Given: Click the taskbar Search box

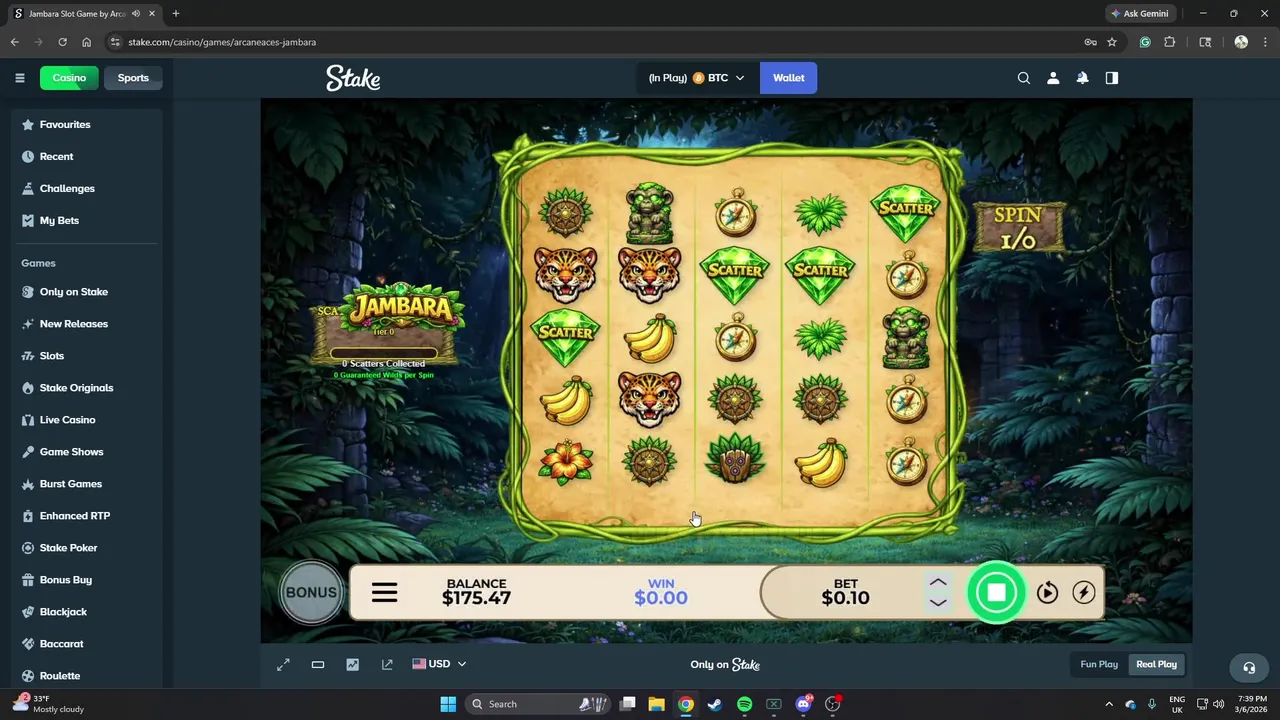Looking at the screenshot, I should click(536, 704).
